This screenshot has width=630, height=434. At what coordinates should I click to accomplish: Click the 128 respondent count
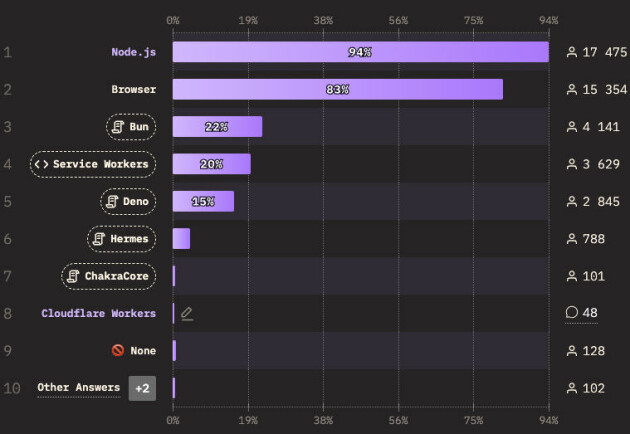[593, 351]
